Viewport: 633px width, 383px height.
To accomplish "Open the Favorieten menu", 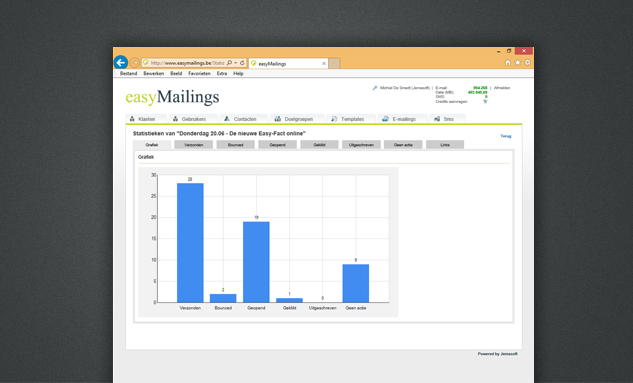I will 199,73.
